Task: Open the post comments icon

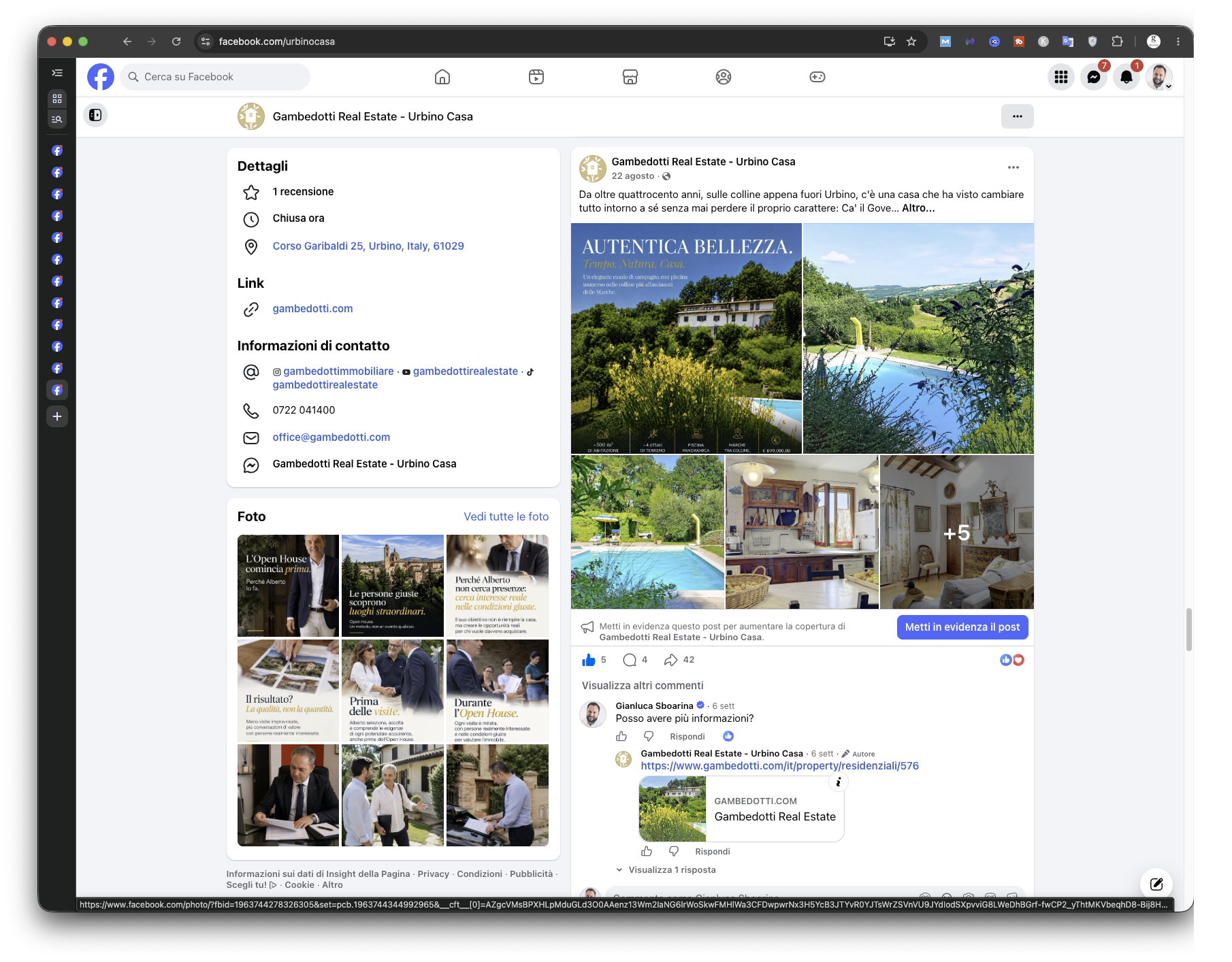Action: click(x=630, y=660)
